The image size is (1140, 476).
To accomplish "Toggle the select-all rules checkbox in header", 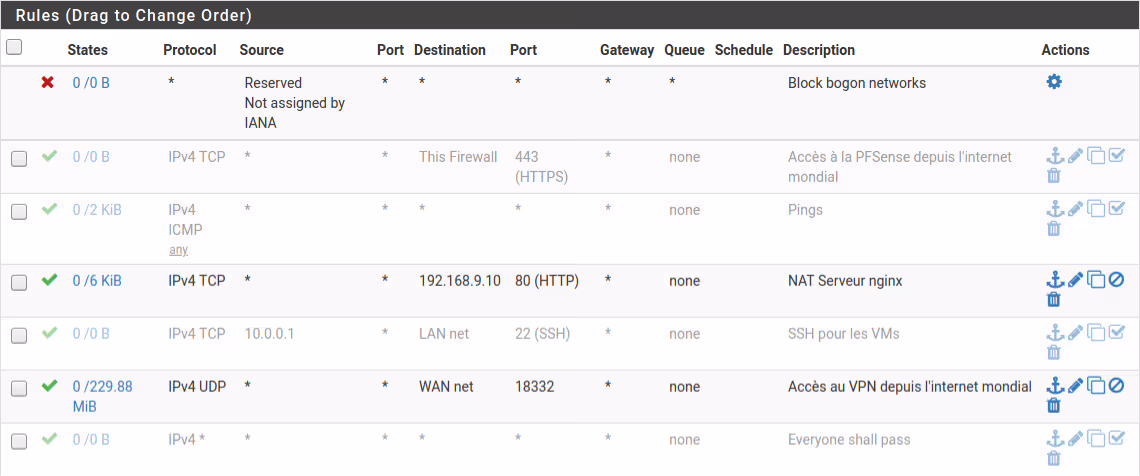I will click(x=14, y=47).
